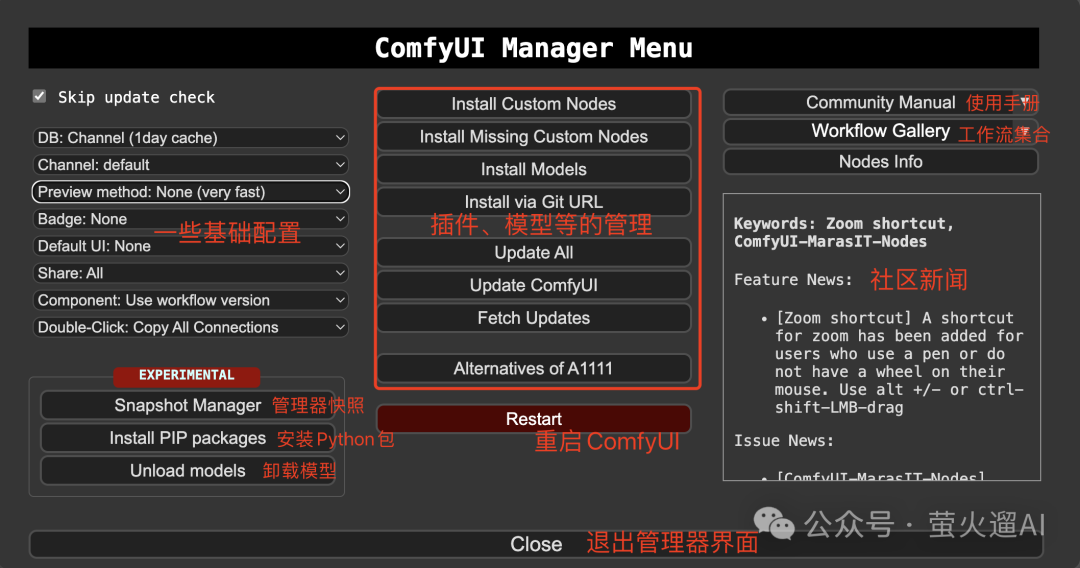The image size is (1080, 568).
Task: Close the ComfyUI Manager Menu
Action: [536, 544]
